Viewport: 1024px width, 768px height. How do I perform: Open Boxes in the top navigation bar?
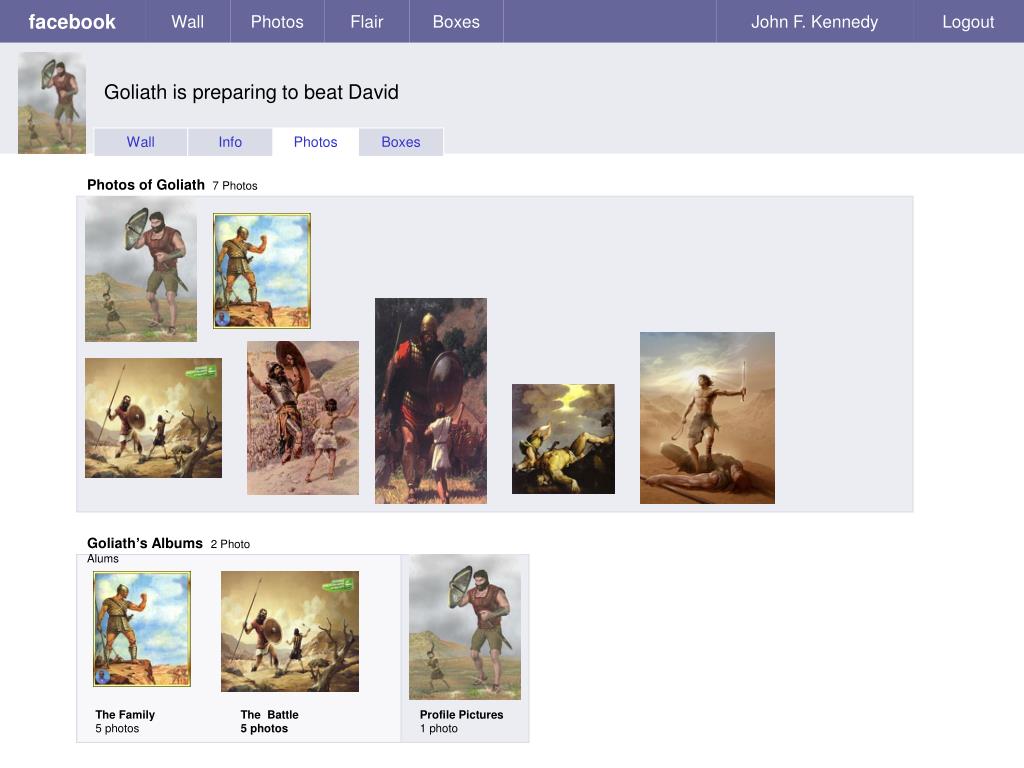tap(456, 22)
